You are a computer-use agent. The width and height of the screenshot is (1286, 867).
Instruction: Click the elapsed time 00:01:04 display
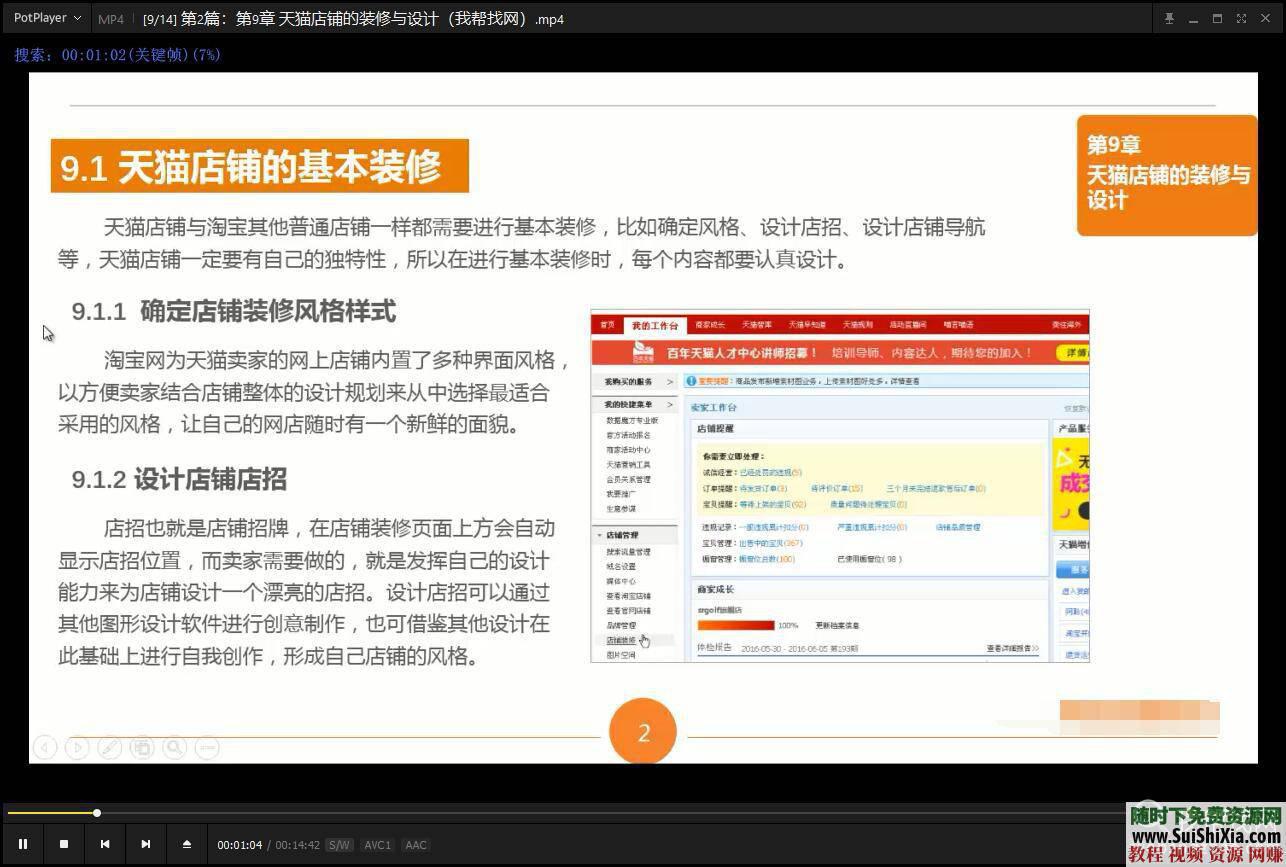pyautogui.click(x=240, y=845)
